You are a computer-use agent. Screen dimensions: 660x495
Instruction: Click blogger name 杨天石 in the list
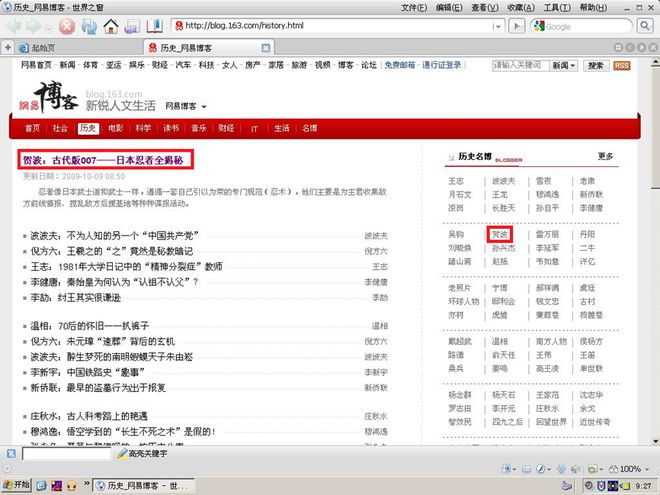click(503, 395)
